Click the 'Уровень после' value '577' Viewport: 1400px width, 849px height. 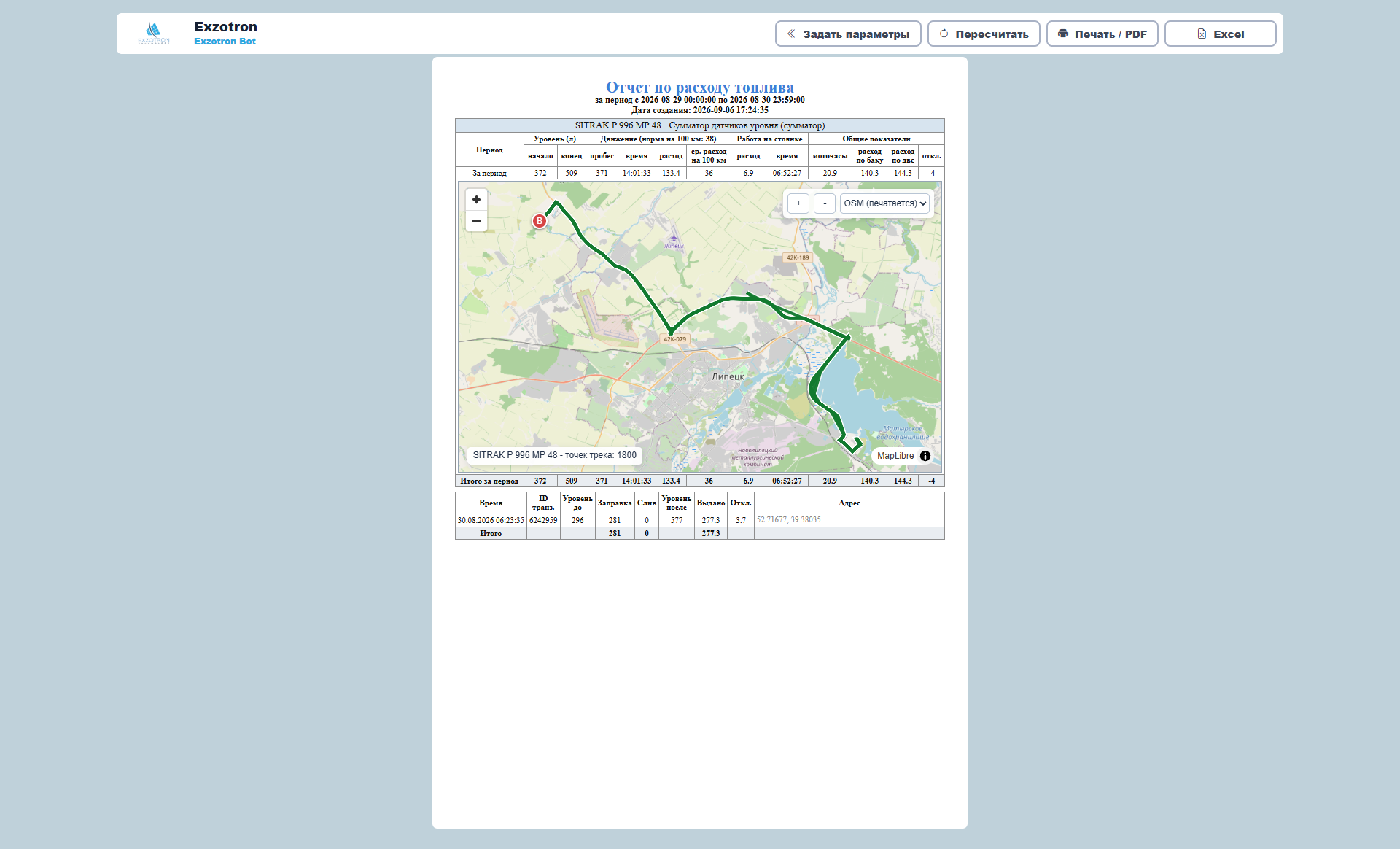[677, 520]
